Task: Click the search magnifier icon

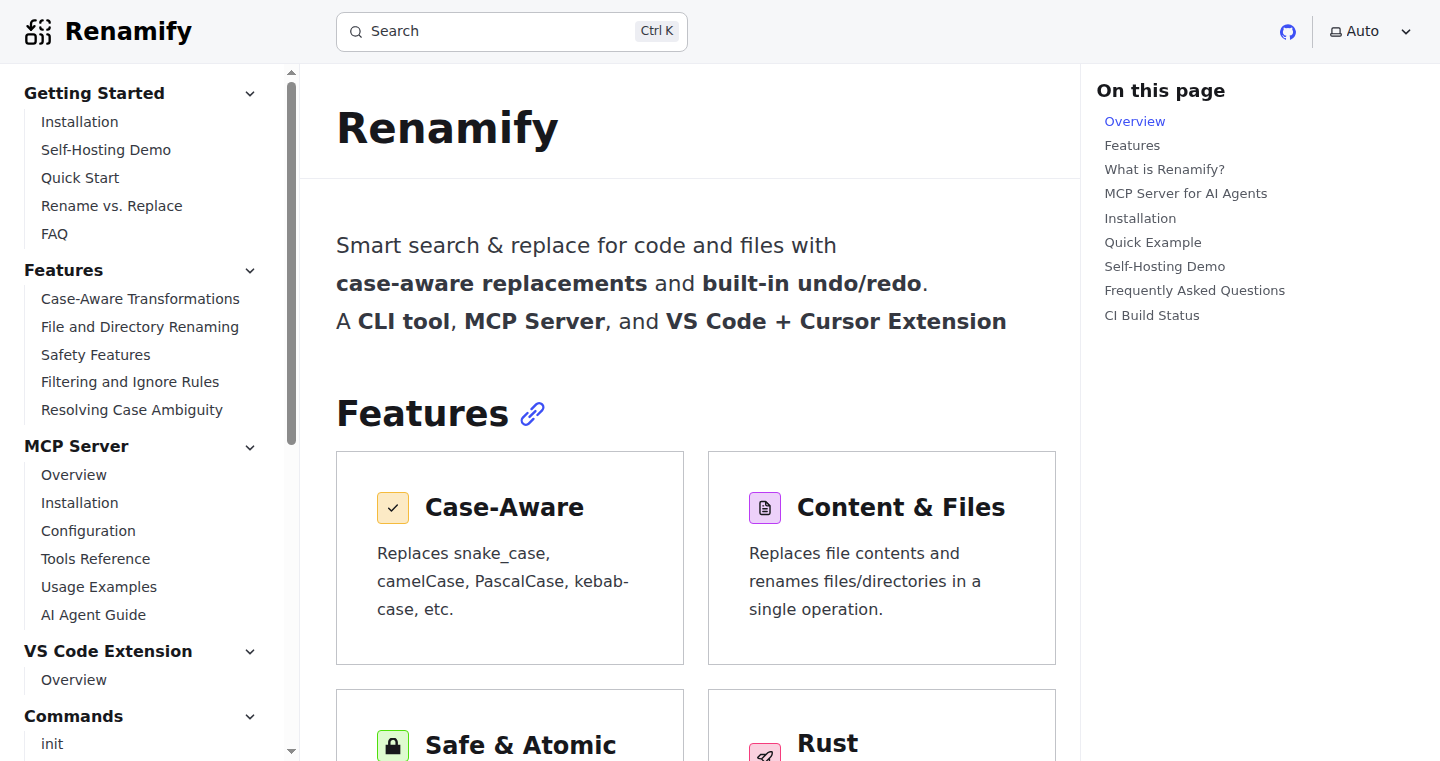Action: (356, 32)
